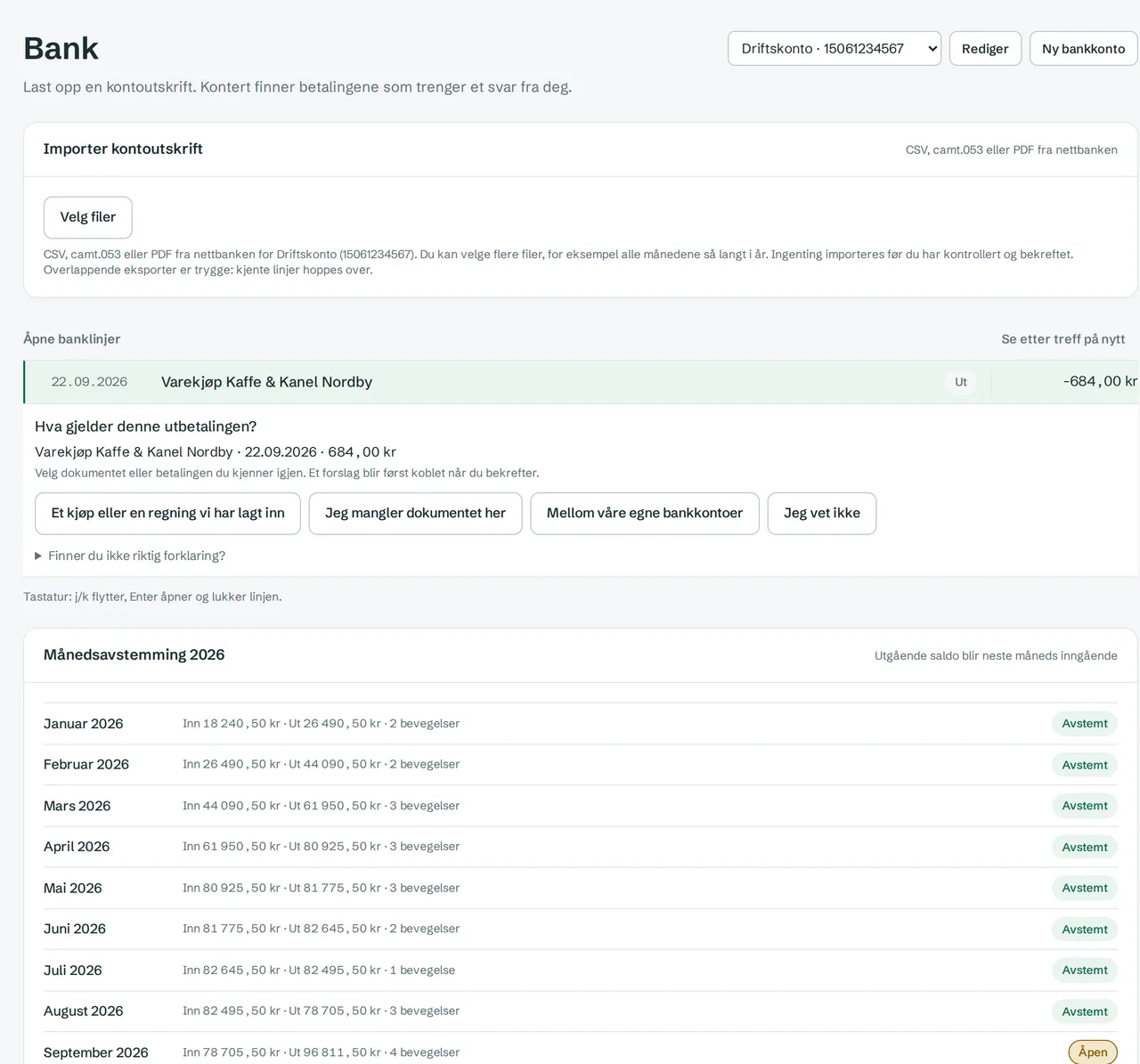Open the Mai 2026 reconciliation row
This screenshot has width=1140, height=1064.
point(581,888)
